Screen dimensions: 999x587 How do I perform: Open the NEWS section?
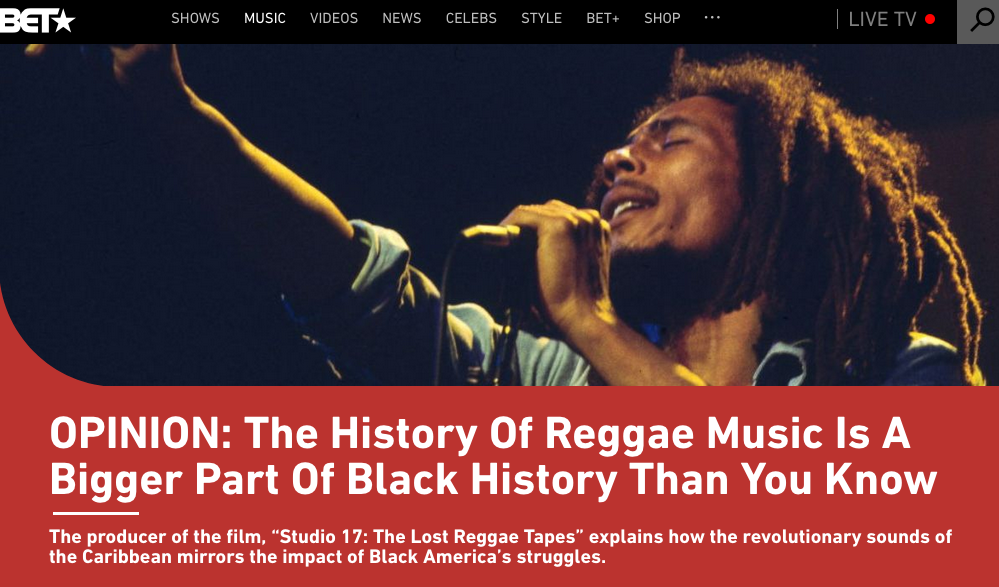tap(401, 18)
